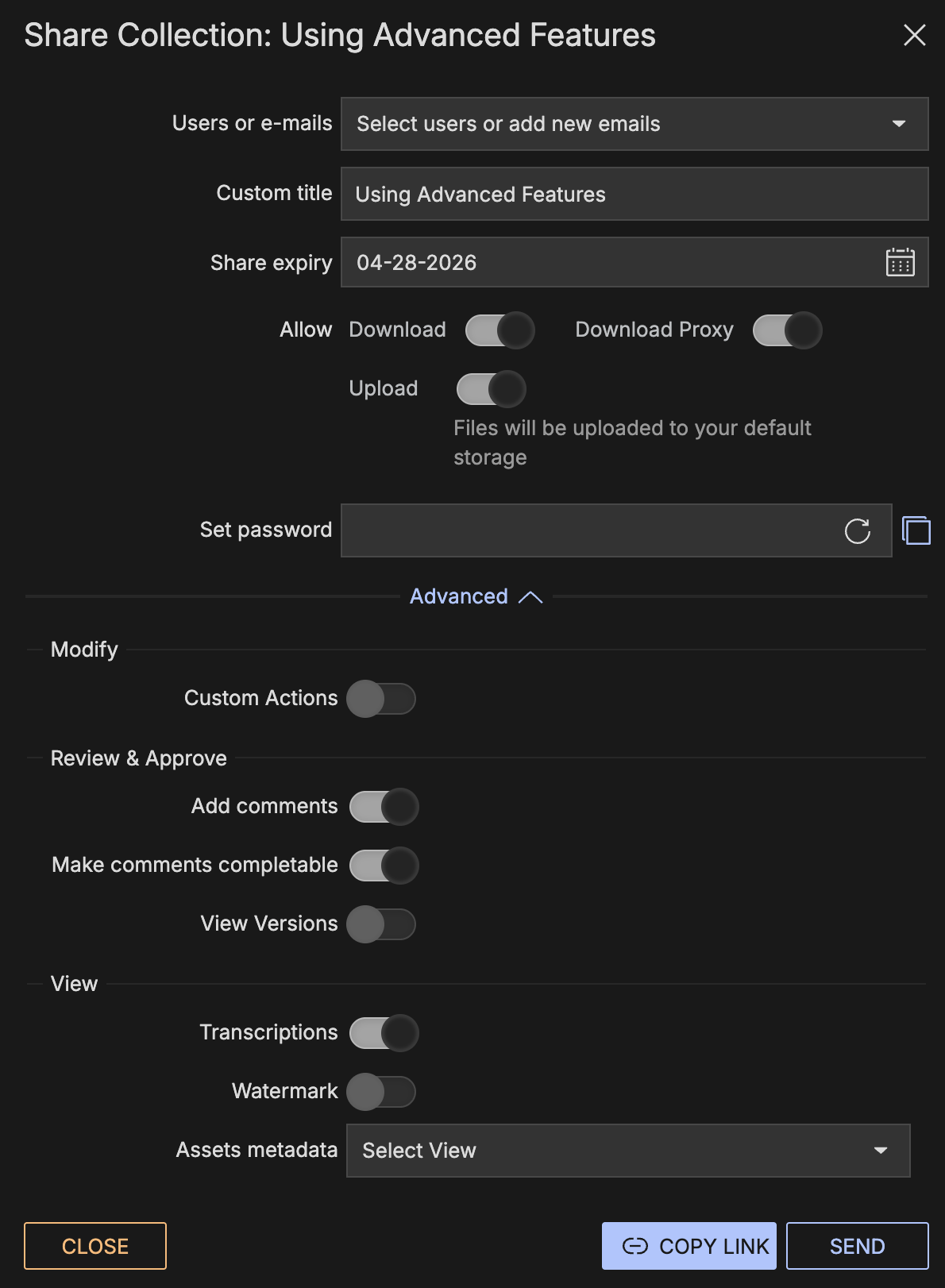This screenshot has height=1288, width=945.
Task: Click the CLOSE button
Action: tap(95, 1246)
